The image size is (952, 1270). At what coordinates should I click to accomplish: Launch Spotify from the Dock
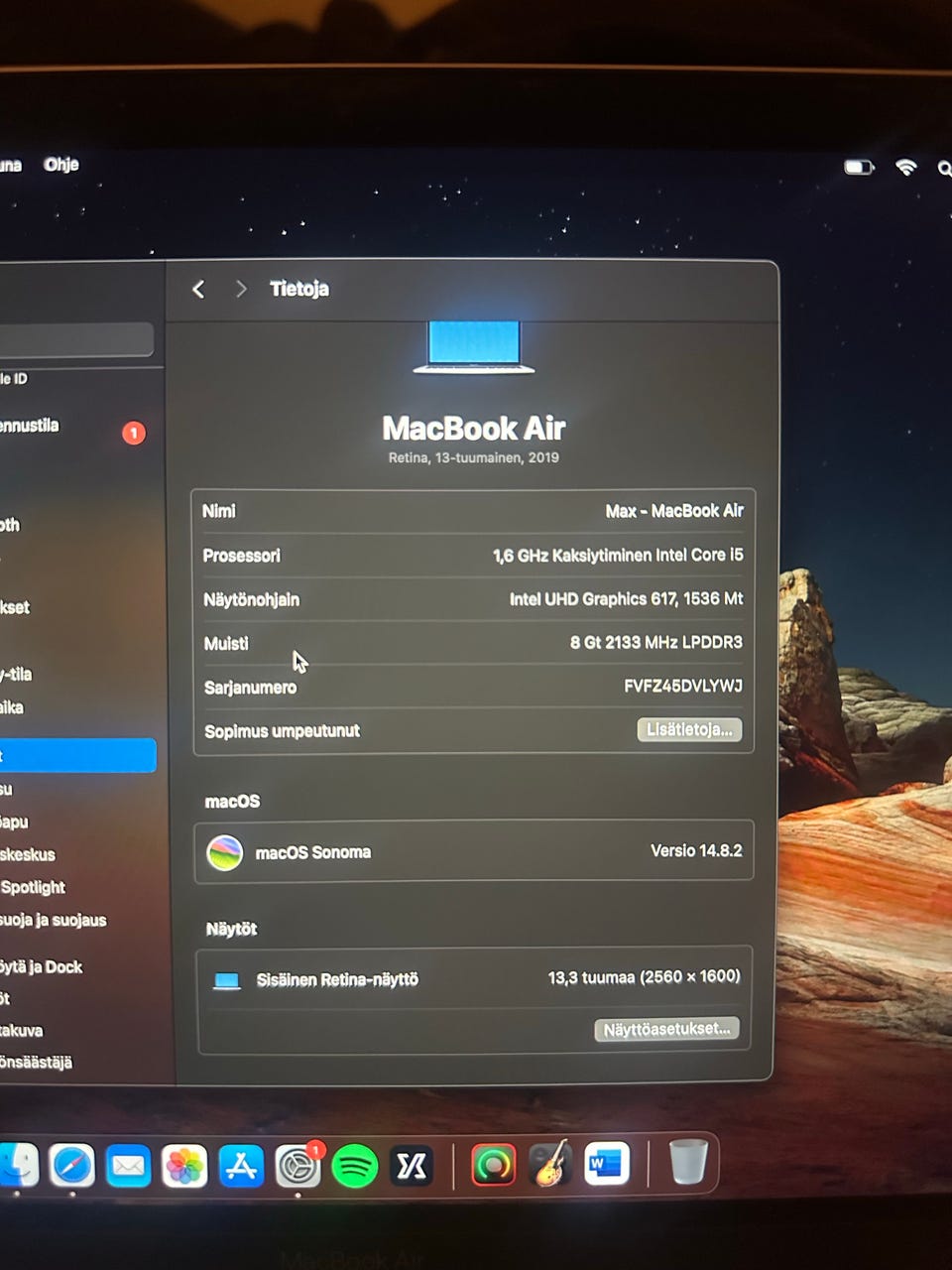tap(354, 1166)
